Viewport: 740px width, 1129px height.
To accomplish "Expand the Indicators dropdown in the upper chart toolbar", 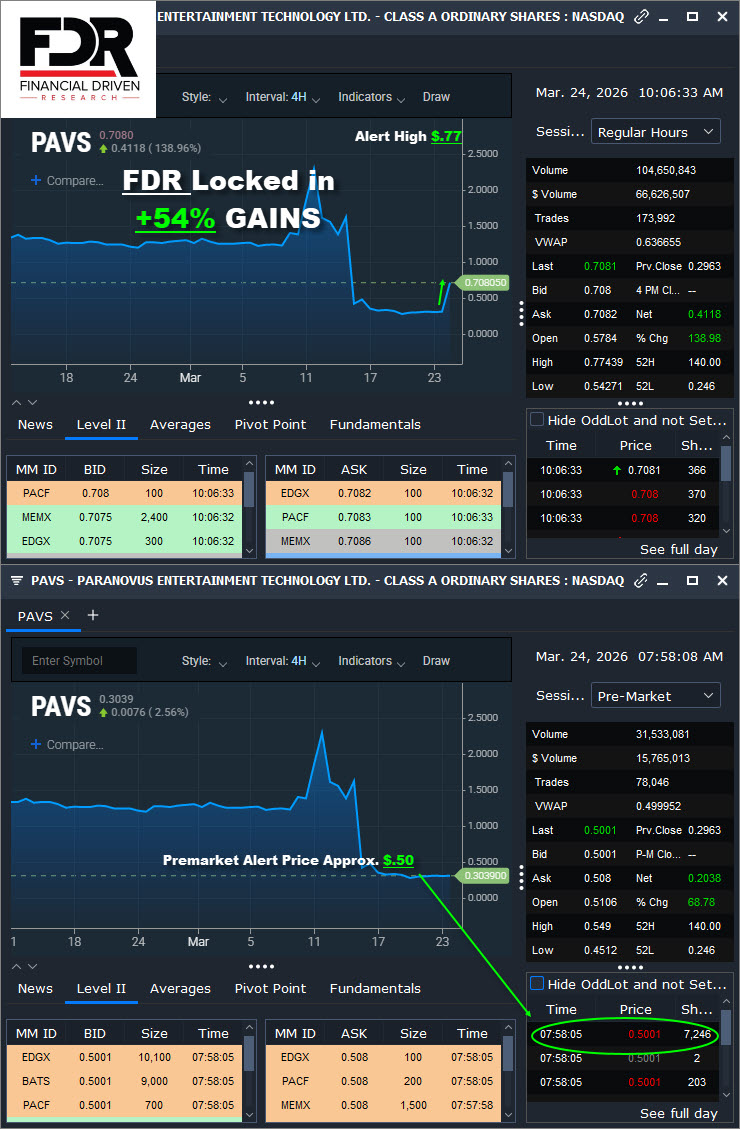I will [372, 97].
